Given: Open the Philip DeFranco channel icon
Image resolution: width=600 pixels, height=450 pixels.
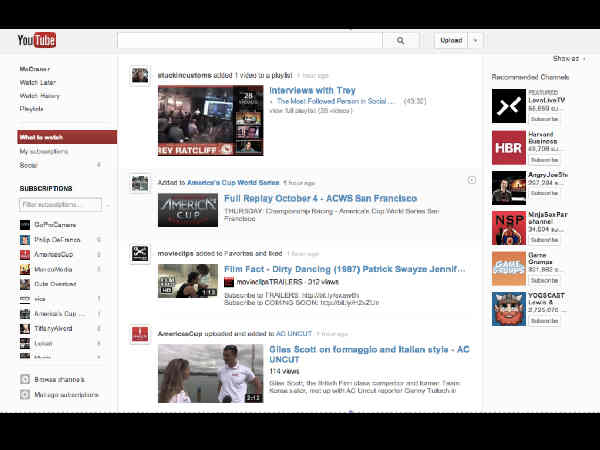Looking at the screenshot, I should pyautogui.click(x=25, y=240).
